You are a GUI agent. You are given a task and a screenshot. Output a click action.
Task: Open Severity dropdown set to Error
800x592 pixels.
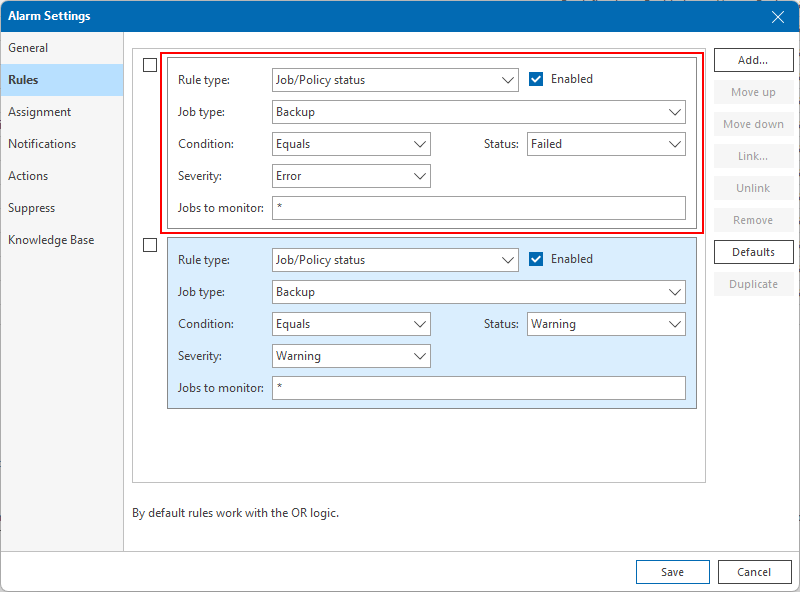[x=351, y=176]
